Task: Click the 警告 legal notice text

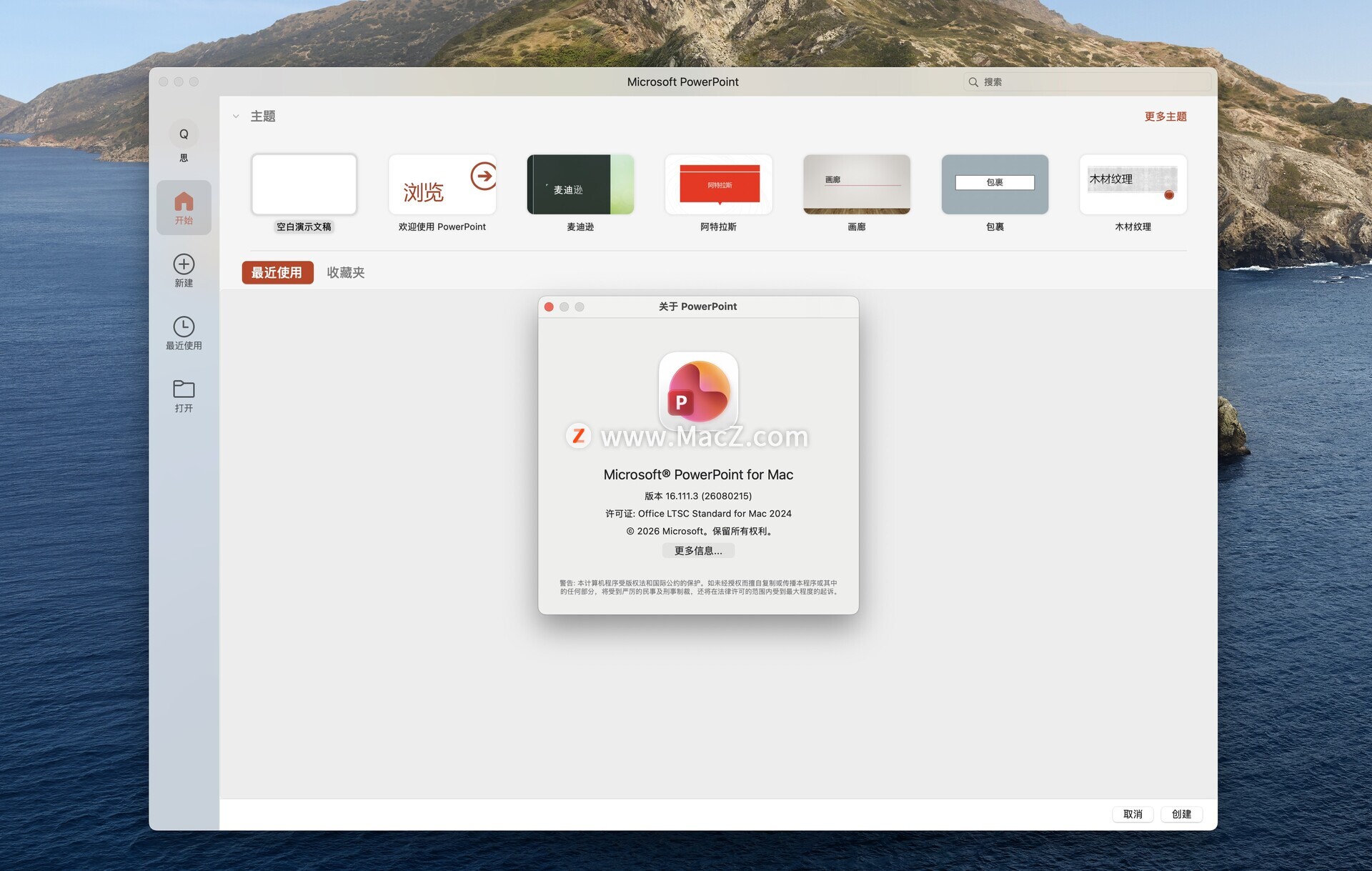Action: [x=698, y=587]
